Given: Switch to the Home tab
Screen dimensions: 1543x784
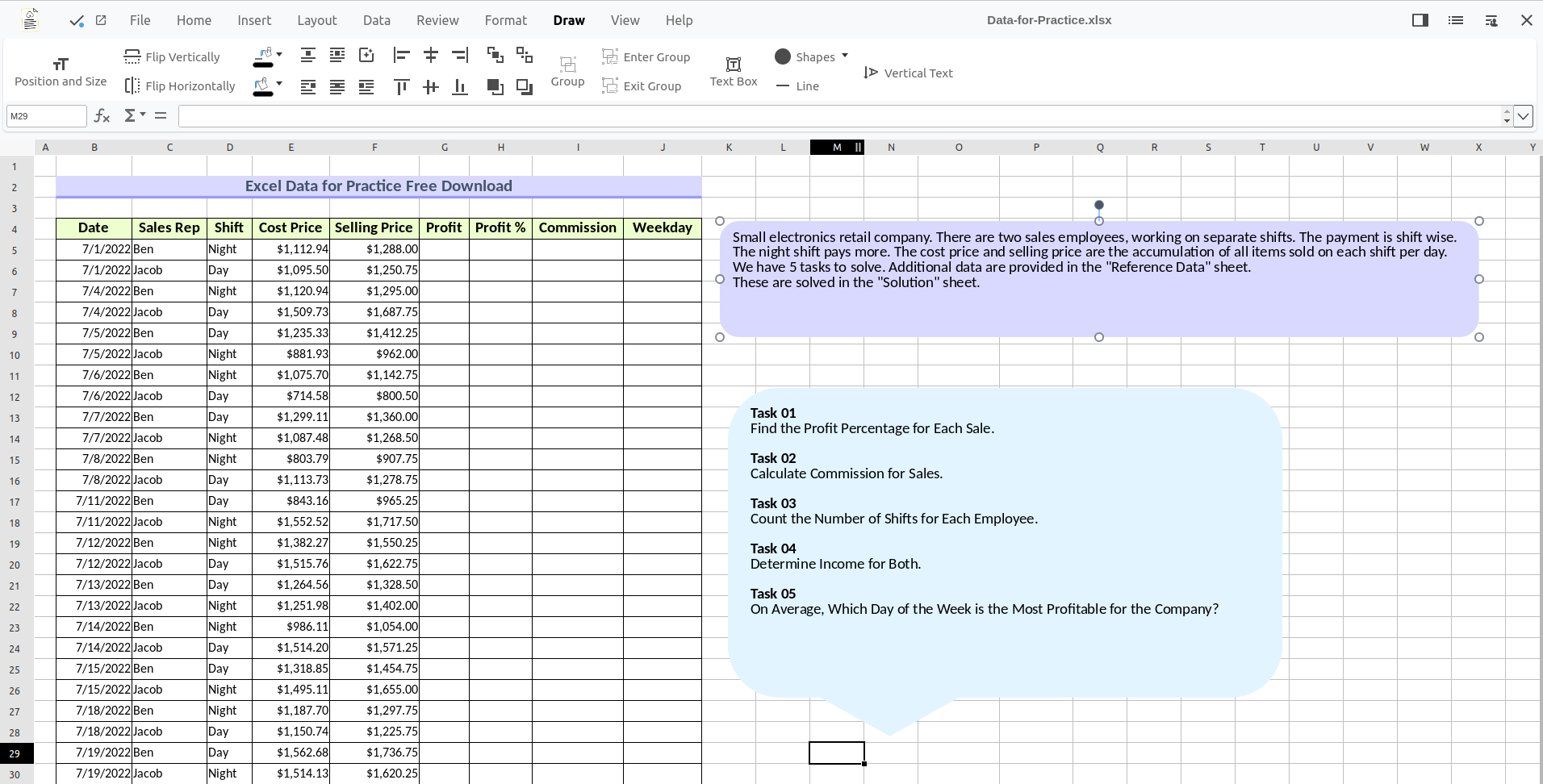Looking at the screenshot, I should pos(194,20).
